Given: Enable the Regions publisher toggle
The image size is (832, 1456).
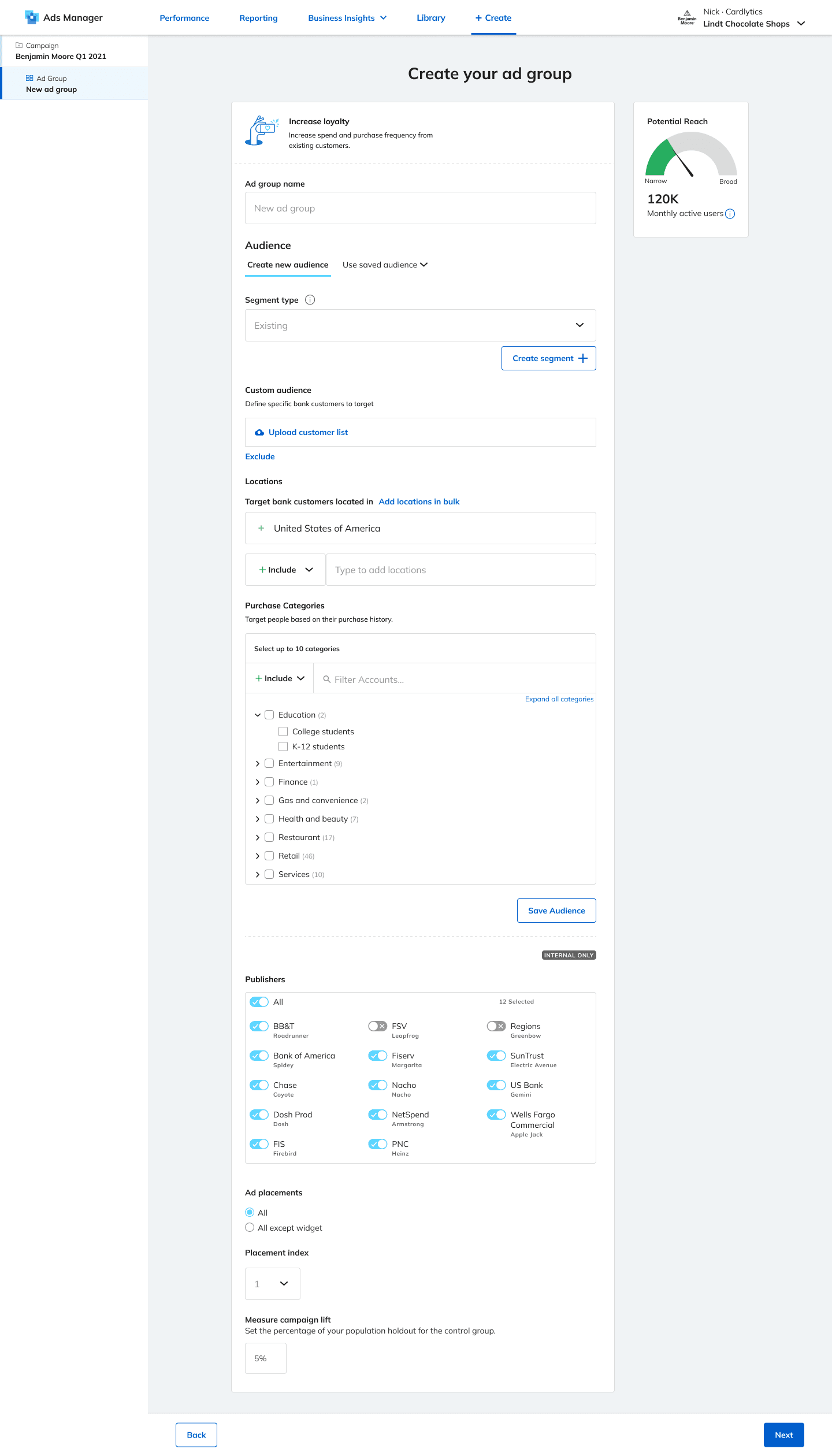Looking at the screenshot, I should 496,1026.
